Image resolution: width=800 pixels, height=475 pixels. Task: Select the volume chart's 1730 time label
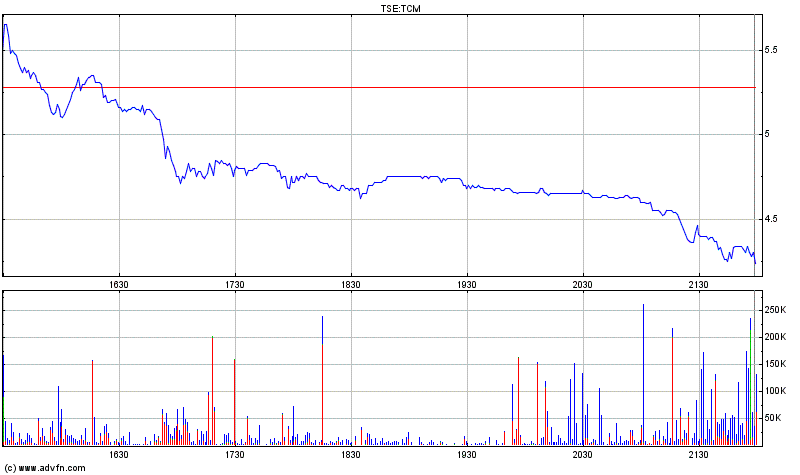(x=235, y=454)
